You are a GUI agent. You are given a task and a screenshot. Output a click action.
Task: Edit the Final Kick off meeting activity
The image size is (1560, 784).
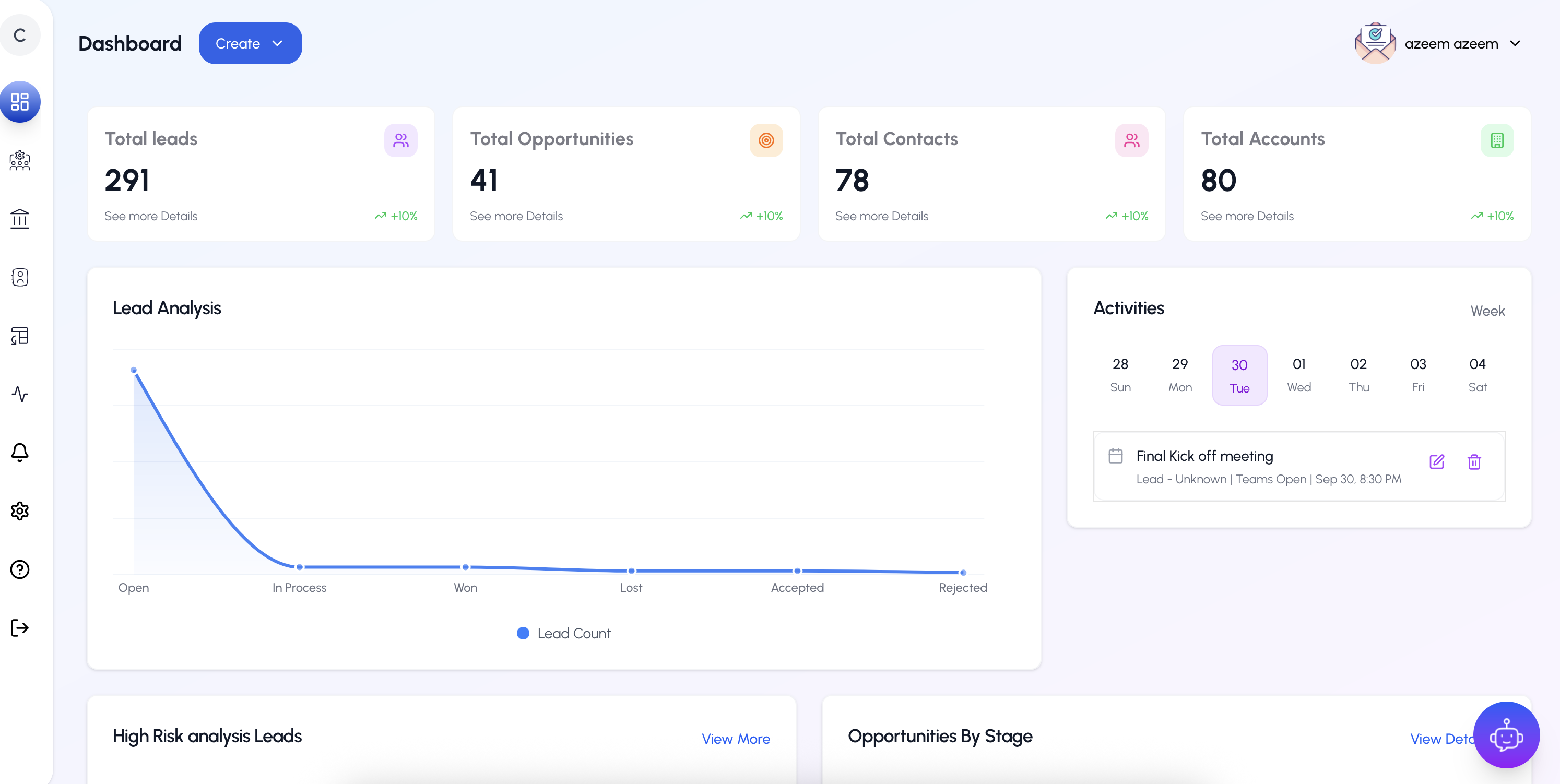point(1437,462)
